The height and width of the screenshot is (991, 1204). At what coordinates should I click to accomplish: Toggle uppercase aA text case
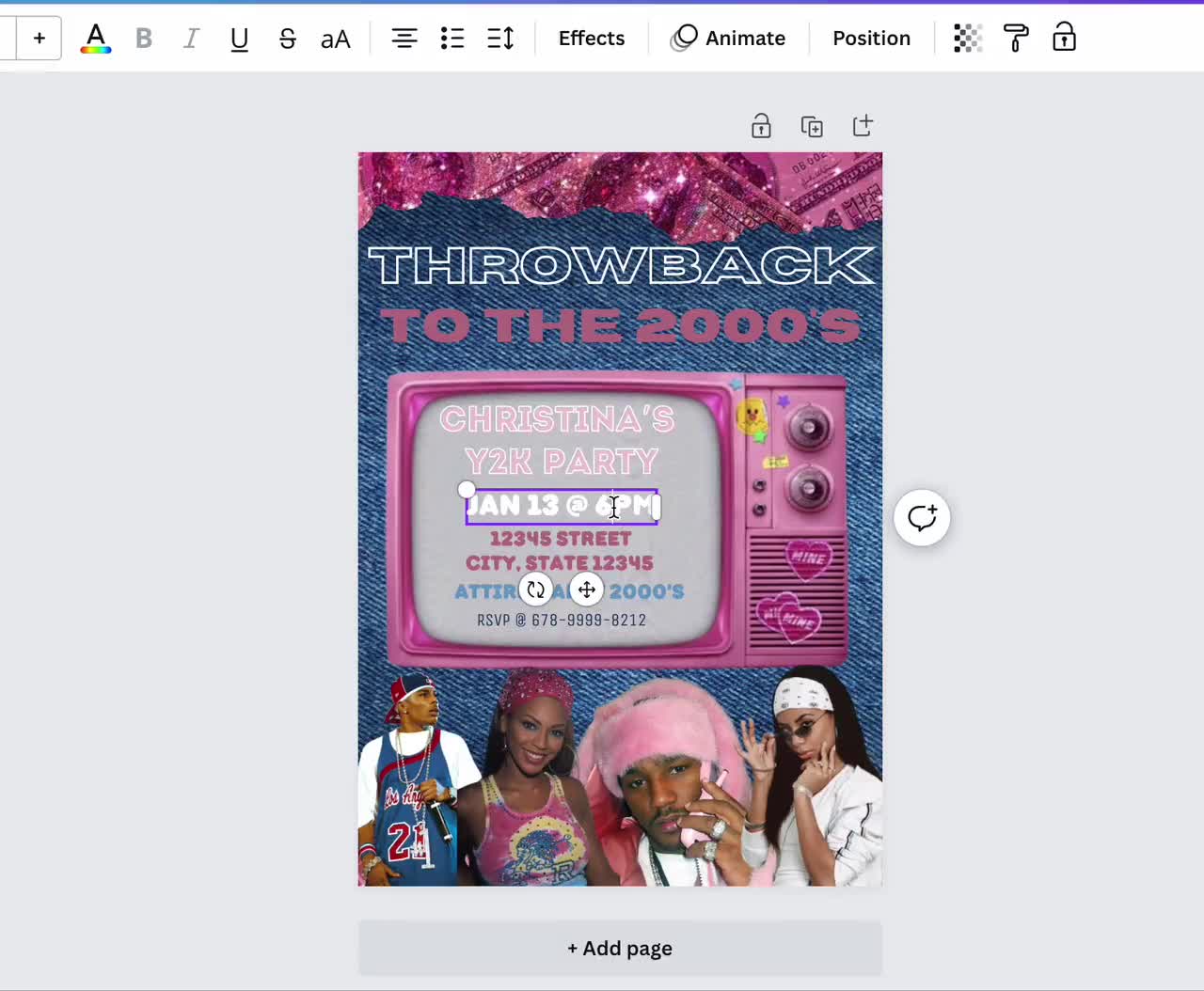pos(336,39)
